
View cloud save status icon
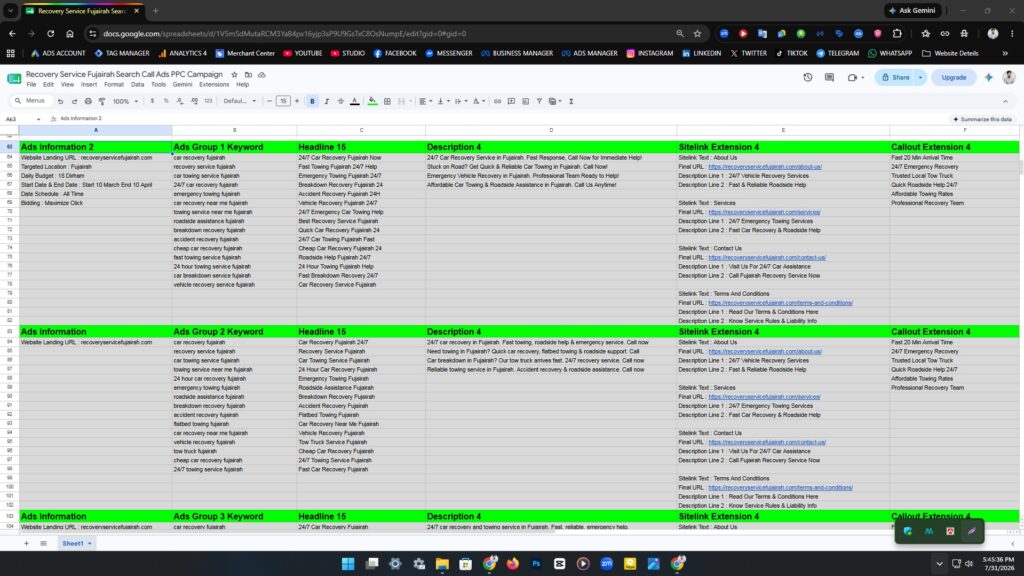pos(262,74)
